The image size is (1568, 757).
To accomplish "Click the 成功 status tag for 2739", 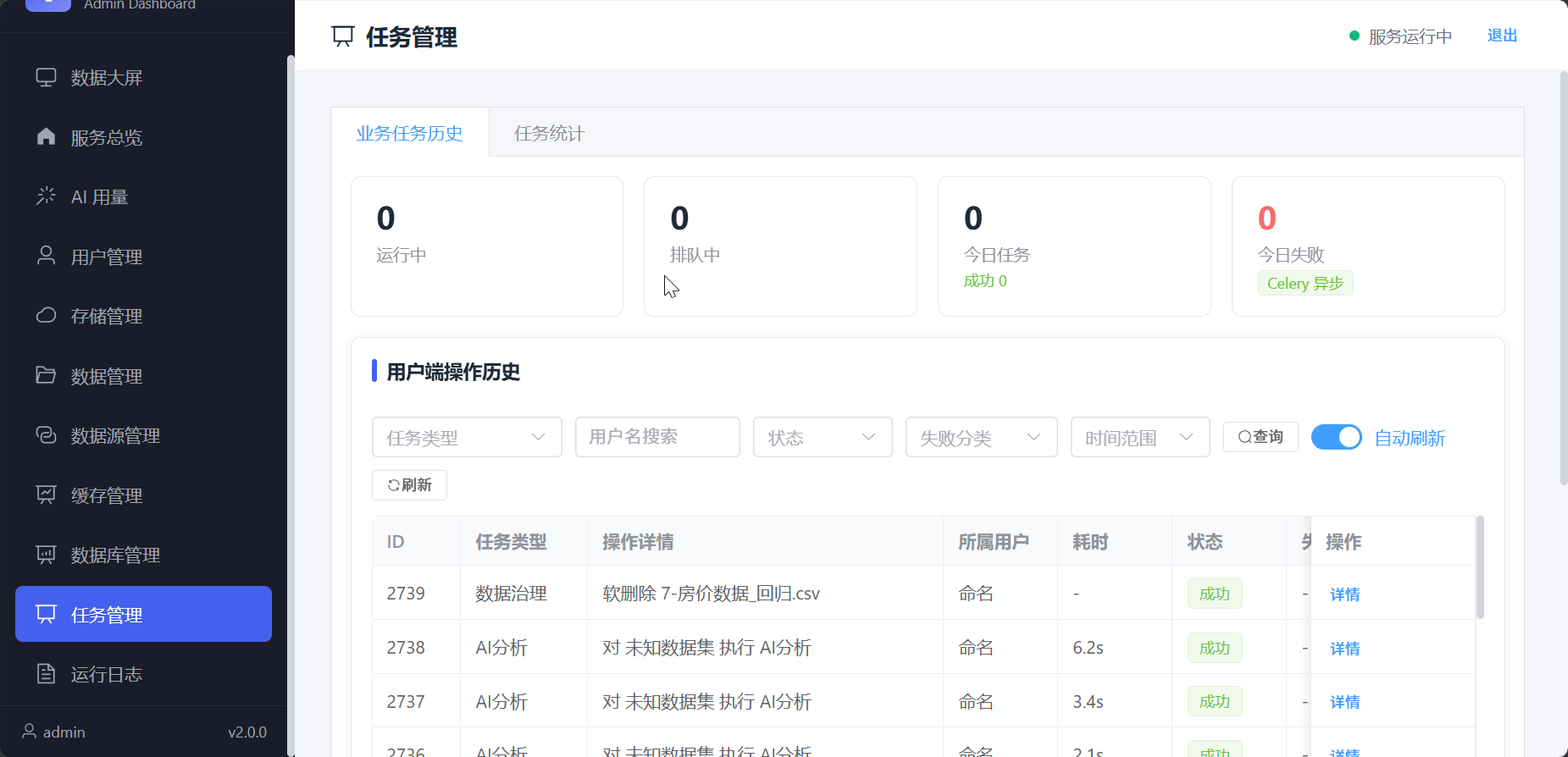I will tap(1215, 594).
